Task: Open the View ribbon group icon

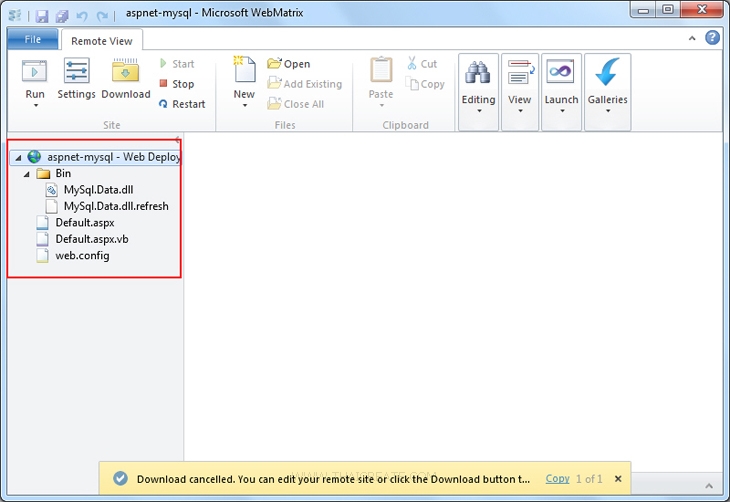Action: click(x=520, y=72)
